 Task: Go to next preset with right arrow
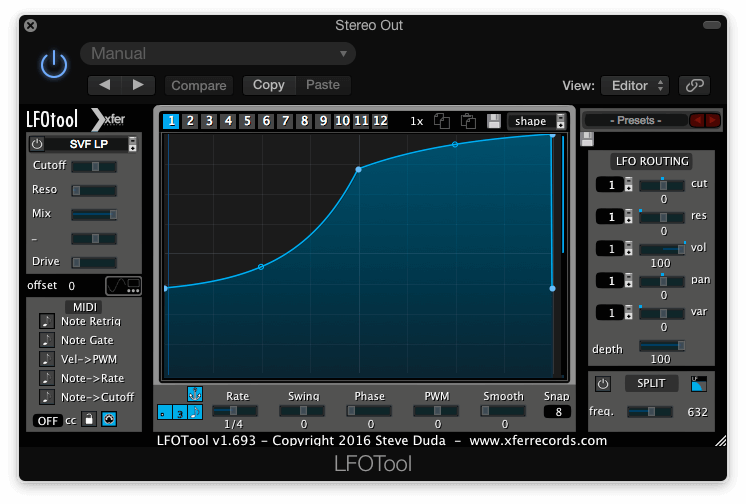point(138,85)
